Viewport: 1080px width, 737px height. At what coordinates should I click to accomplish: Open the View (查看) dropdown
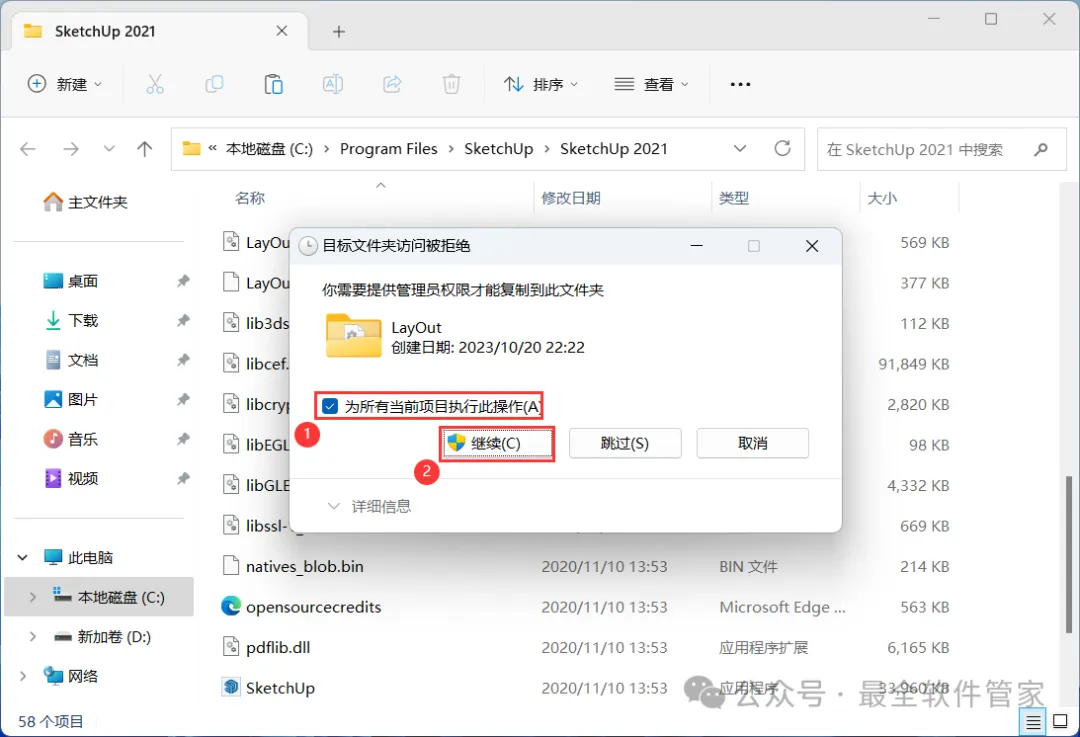click(651, 84)
